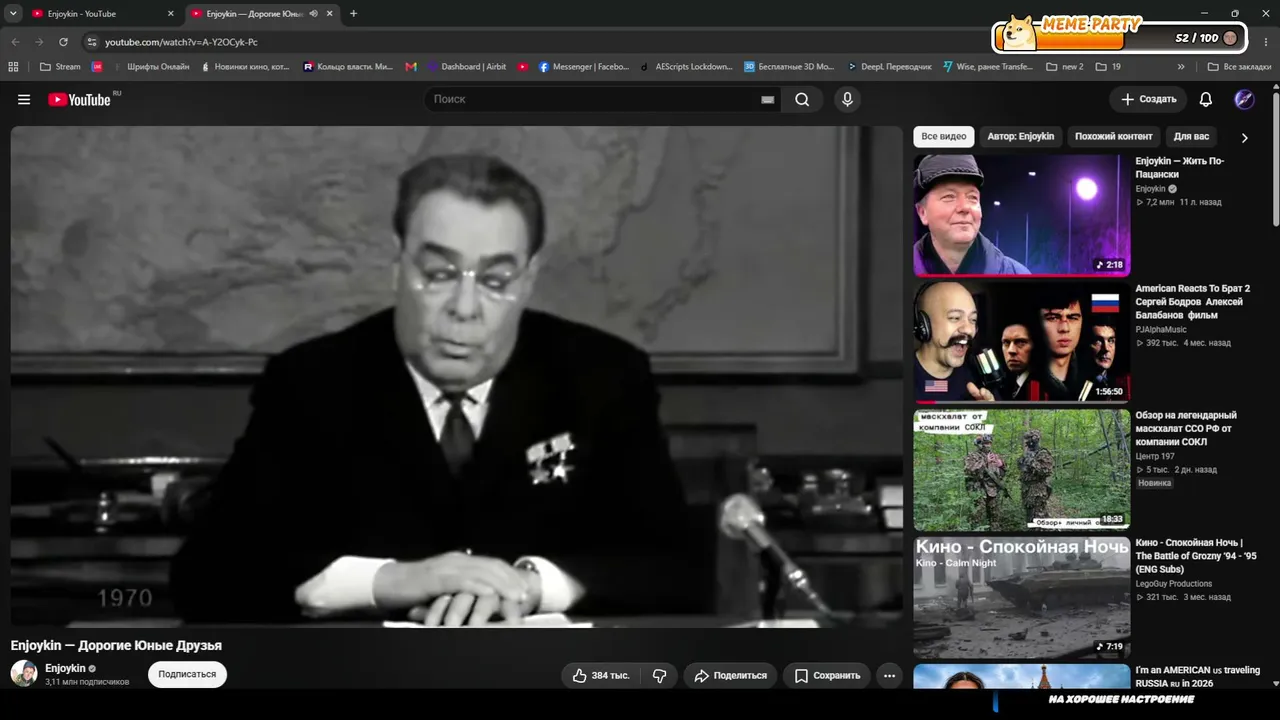Close the Enjoykin - YouTube tab
The width and height of the screenshot is (1280, 720).
tap(170, 14)
